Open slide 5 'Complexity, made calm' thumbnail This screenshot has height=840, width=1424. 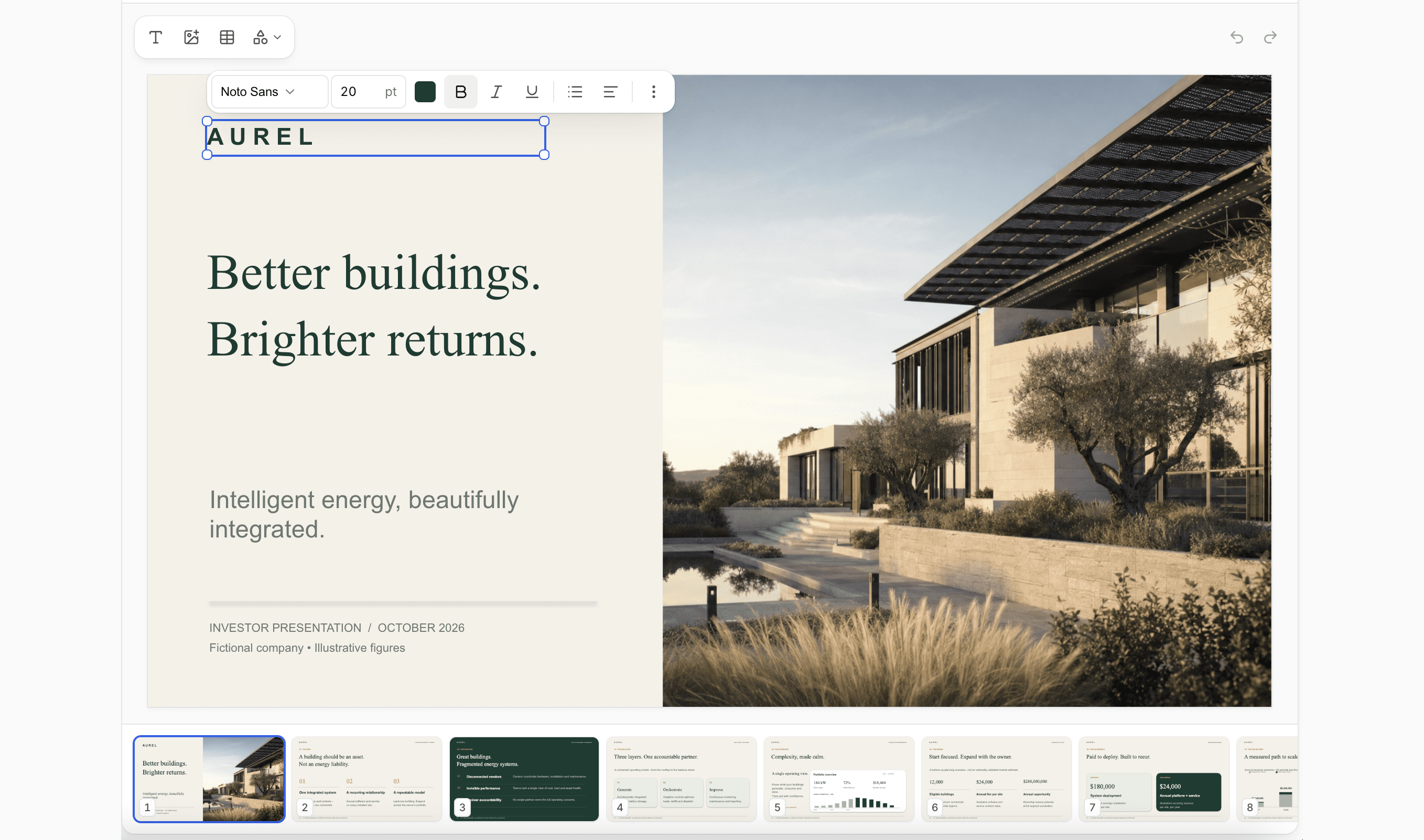[839, 779]
